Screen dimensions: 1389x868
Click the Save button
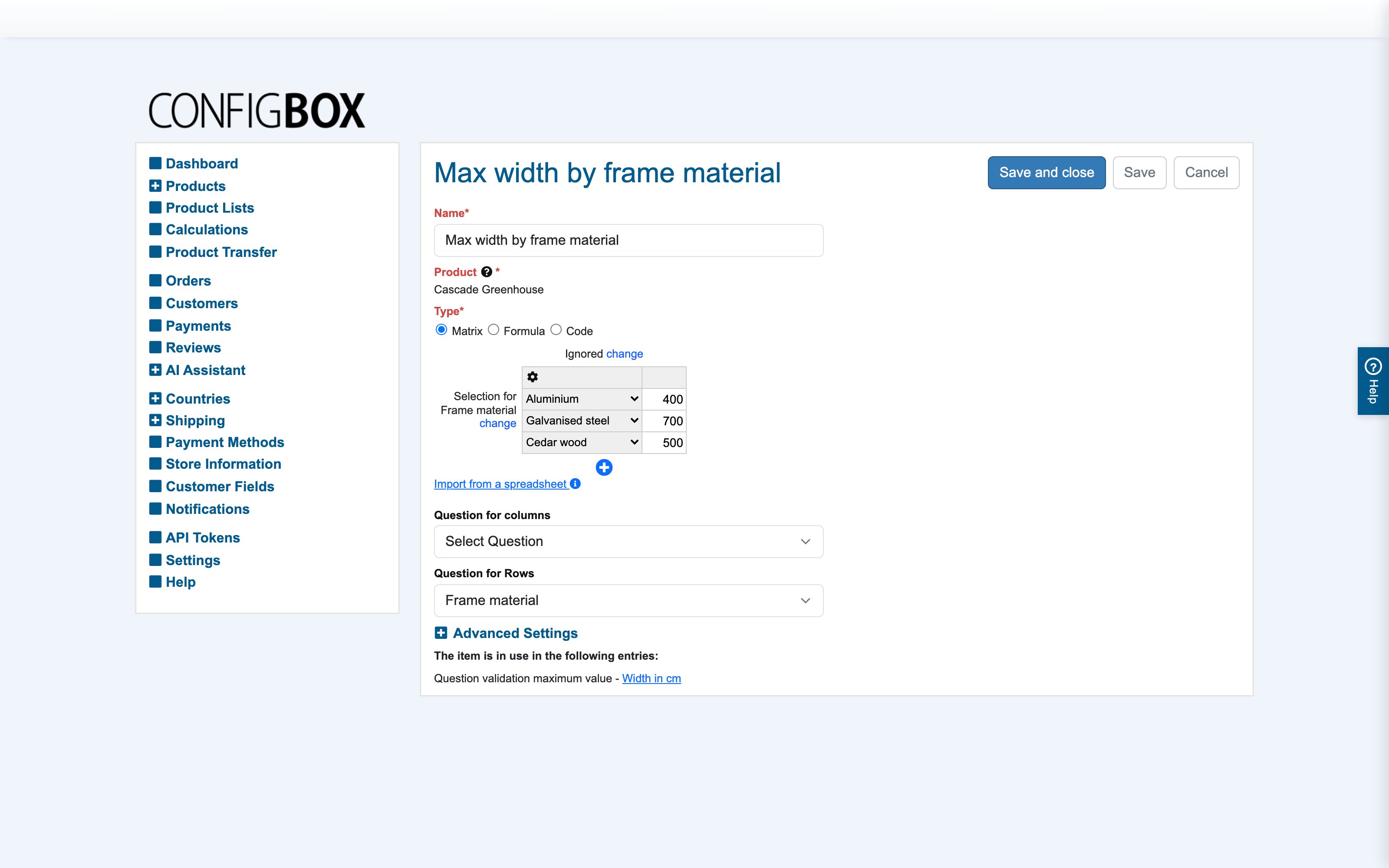1139,173
